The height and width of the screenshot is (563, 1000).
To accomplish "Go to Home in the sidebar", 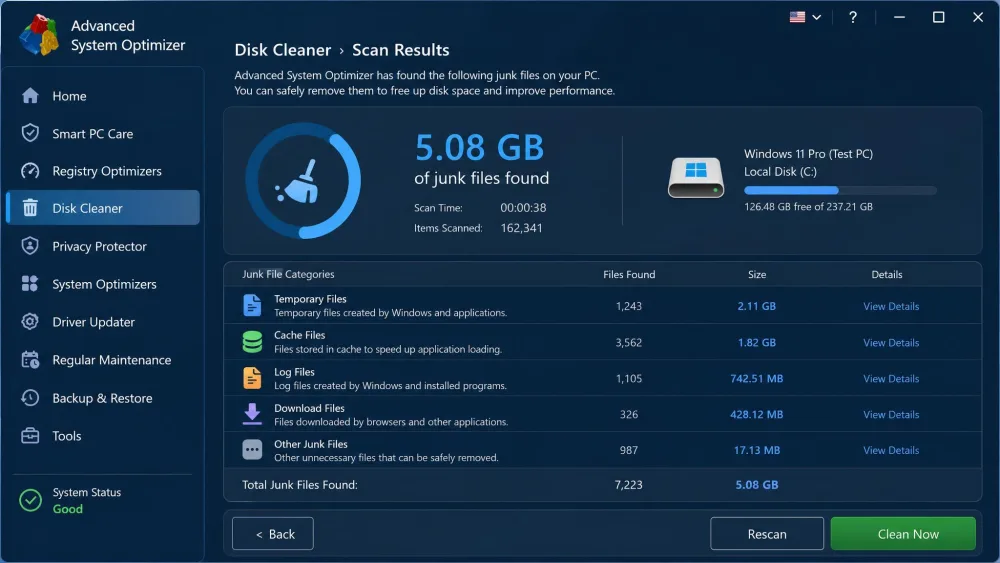I will pos(103,96).
